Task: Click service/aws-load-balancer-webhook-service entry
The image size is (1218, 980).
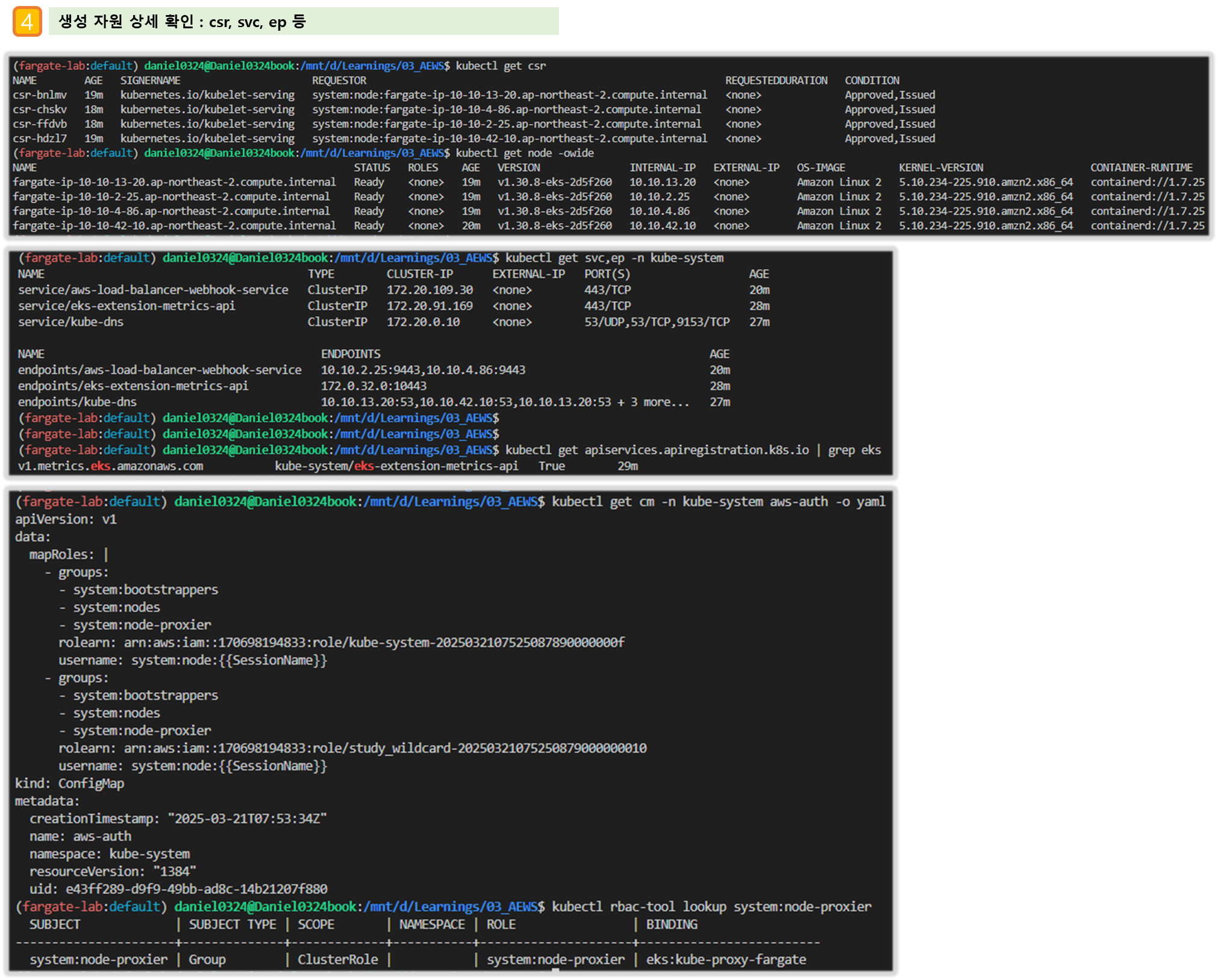Action: click(153, 290)
